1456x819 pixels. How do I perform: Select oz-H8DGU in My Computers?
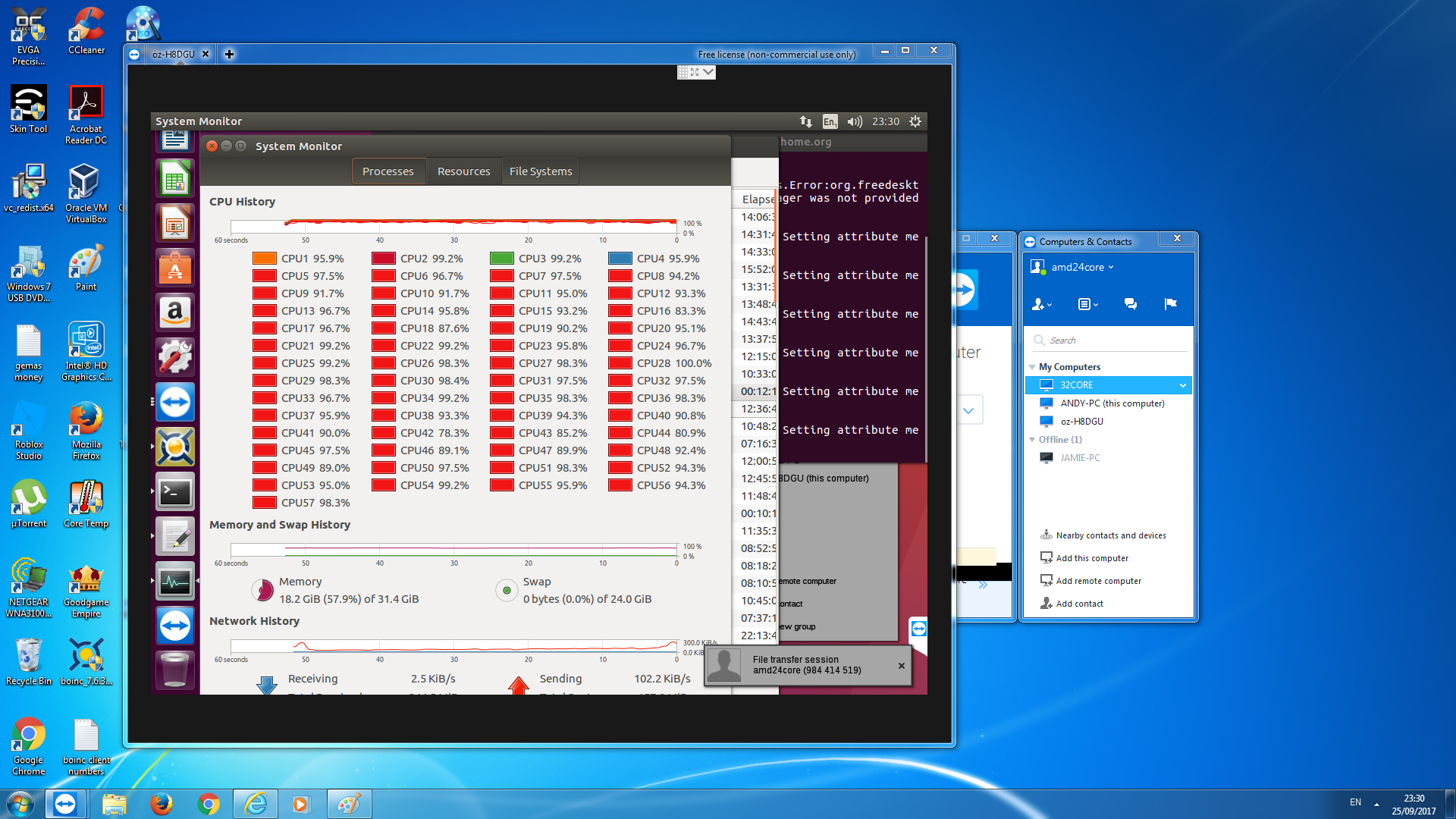pos(1108,422)
